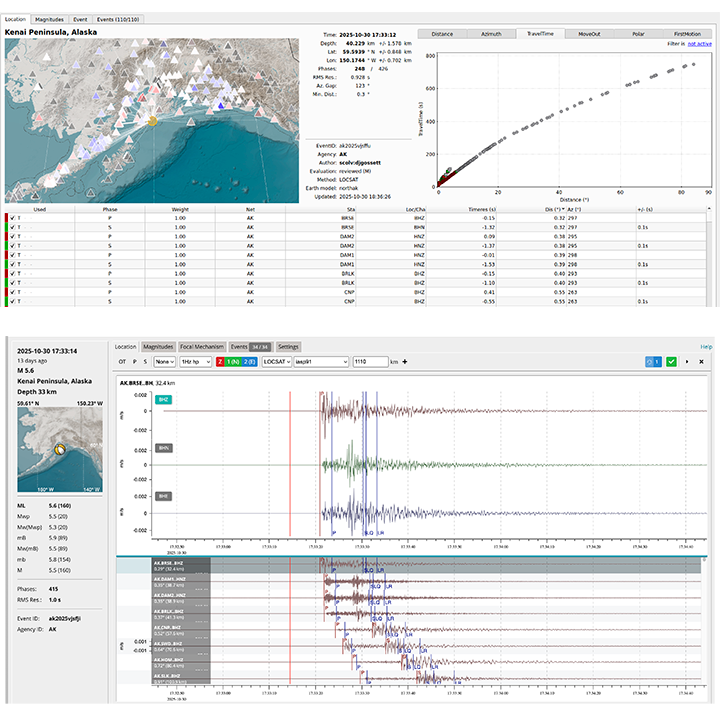Expand the iasp91 earth model dropdown
Image resolution: width=720 pixels, height=720 pixels.
coord(320,362)
